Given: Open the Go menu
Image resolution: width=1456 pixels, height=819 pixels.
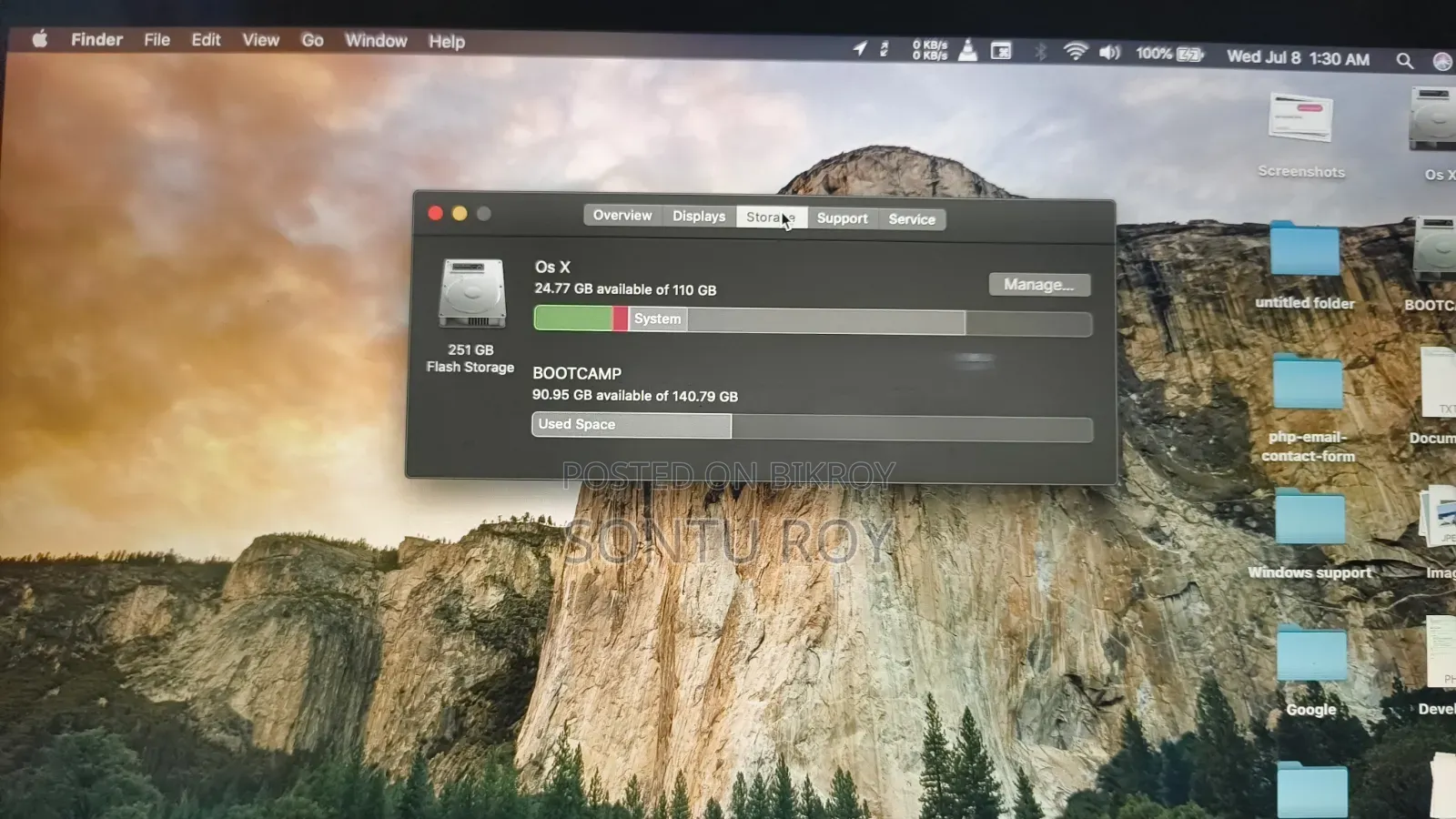Looking at the screenshot, I should tap(312, 41).
